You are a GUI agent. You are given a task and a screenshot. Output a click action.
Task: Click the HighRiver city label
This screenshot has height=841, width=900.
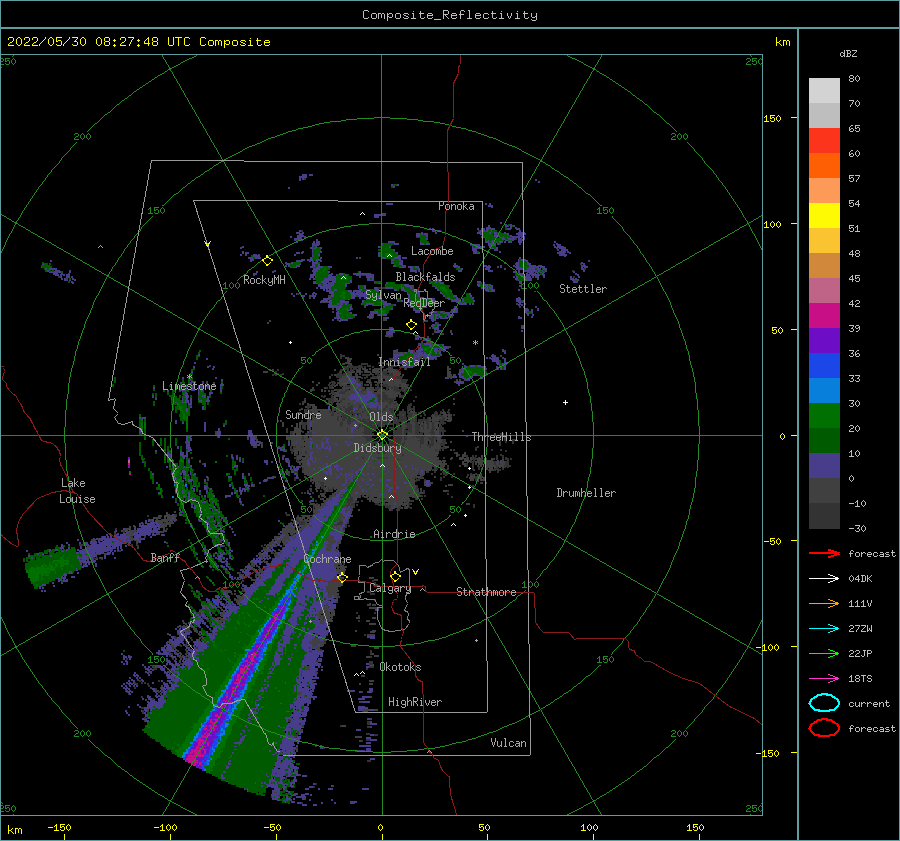pyautogui.click(x=415, y=702)
